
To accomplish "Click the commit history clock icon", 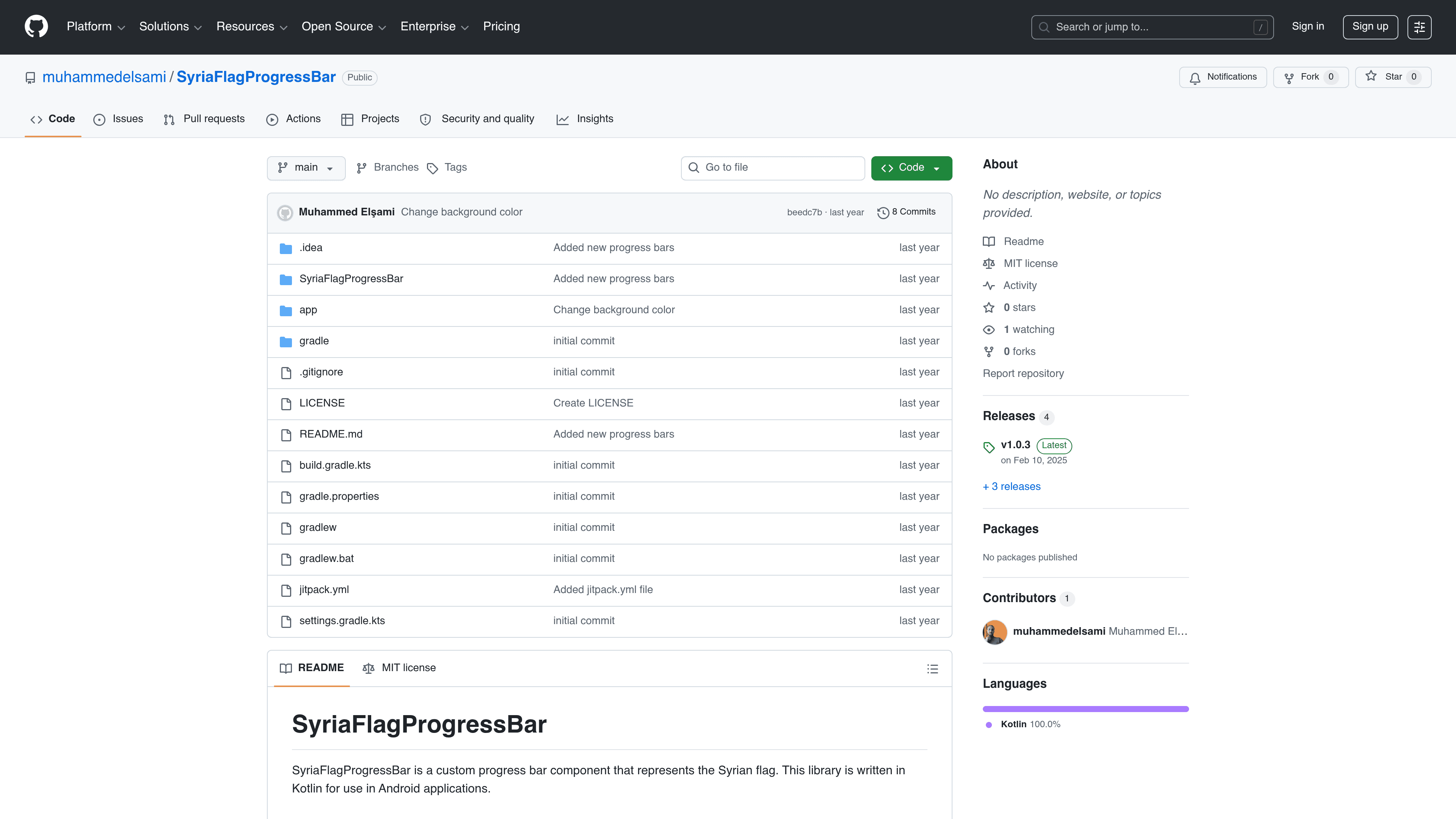I will pos(883,212).
